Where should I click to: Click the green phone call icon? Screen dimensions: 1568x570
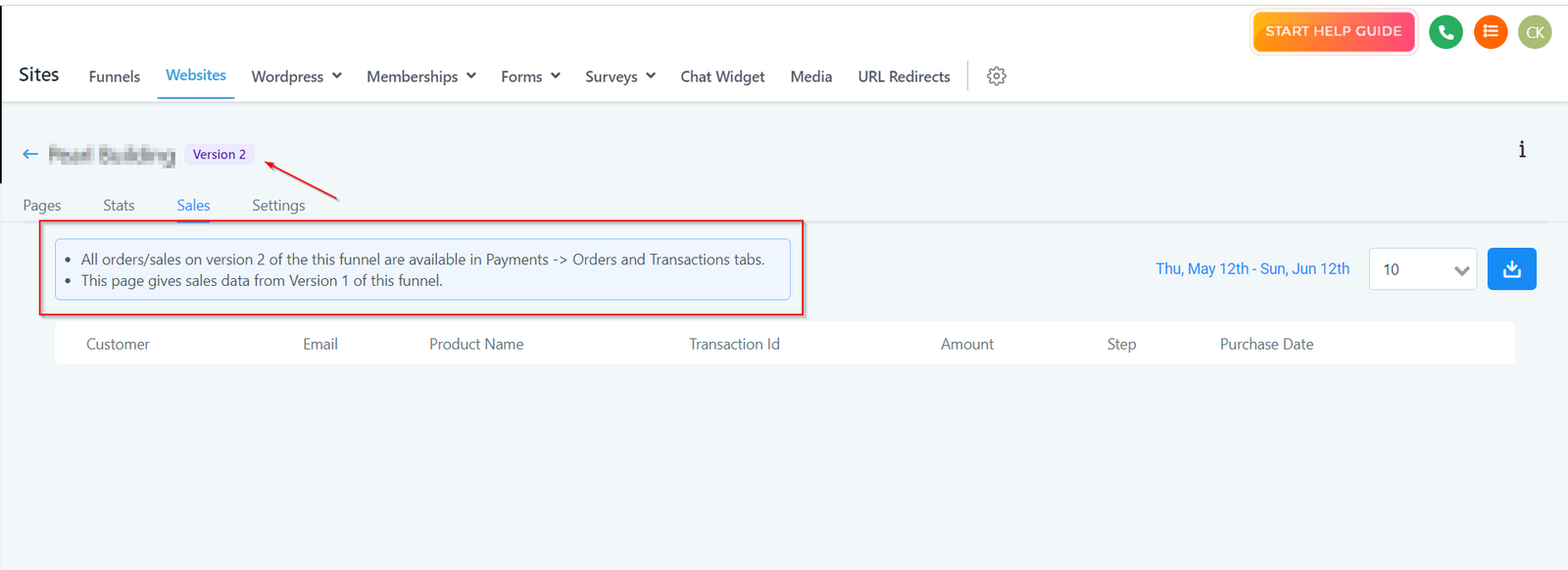1445,32
